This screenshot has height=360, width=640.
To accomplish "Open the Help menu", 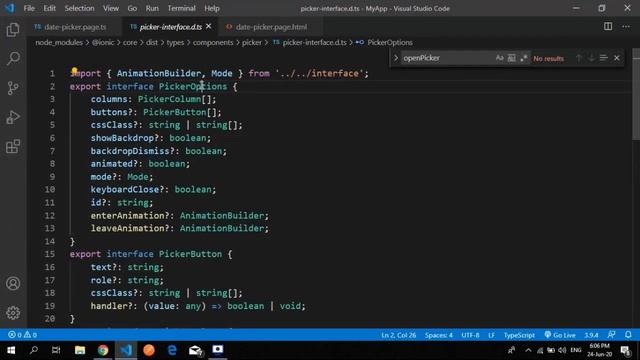I will 212,8.
